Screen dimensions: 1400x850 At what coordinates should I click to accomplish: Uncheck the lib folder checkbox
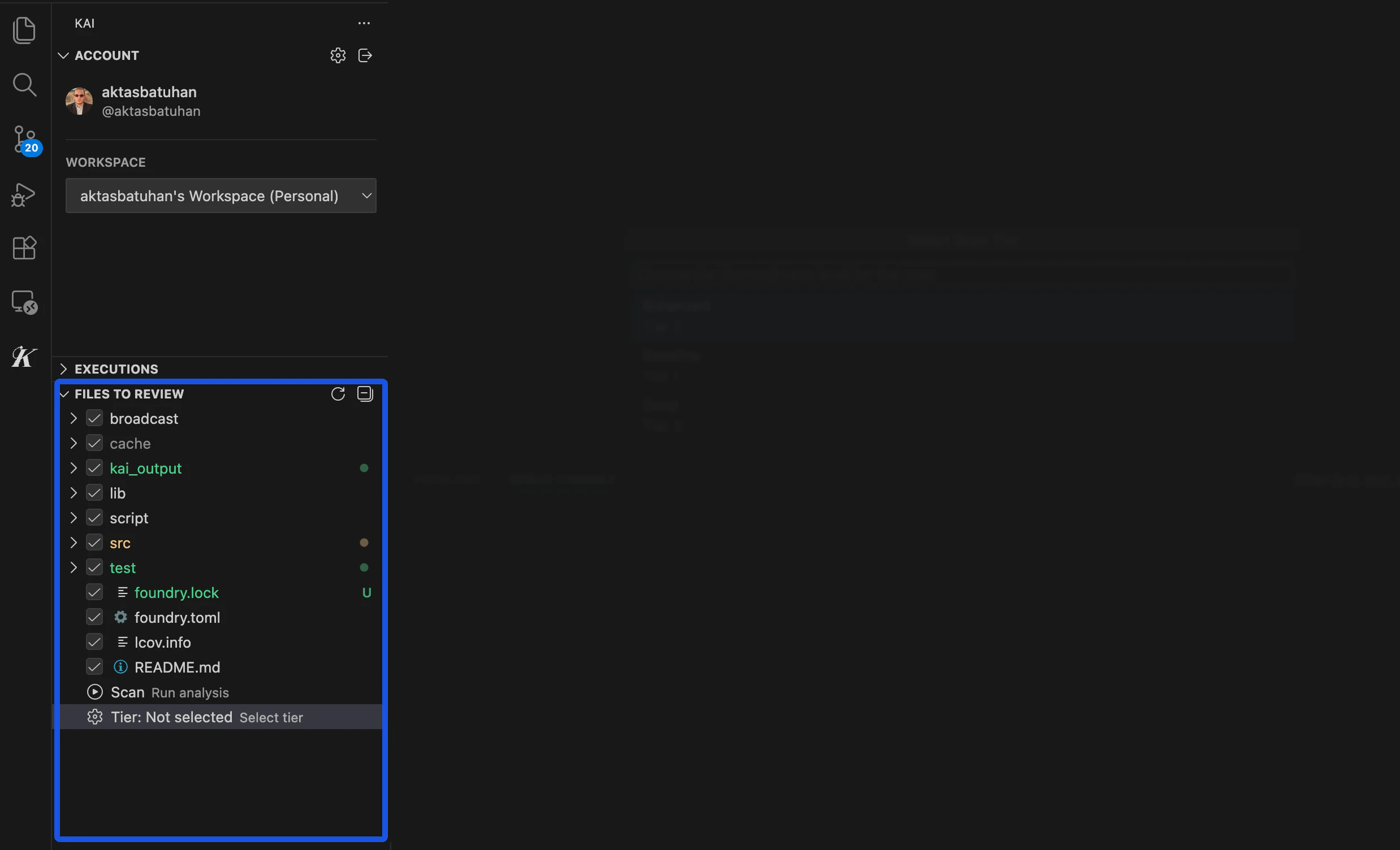click(x=94, y=492)
